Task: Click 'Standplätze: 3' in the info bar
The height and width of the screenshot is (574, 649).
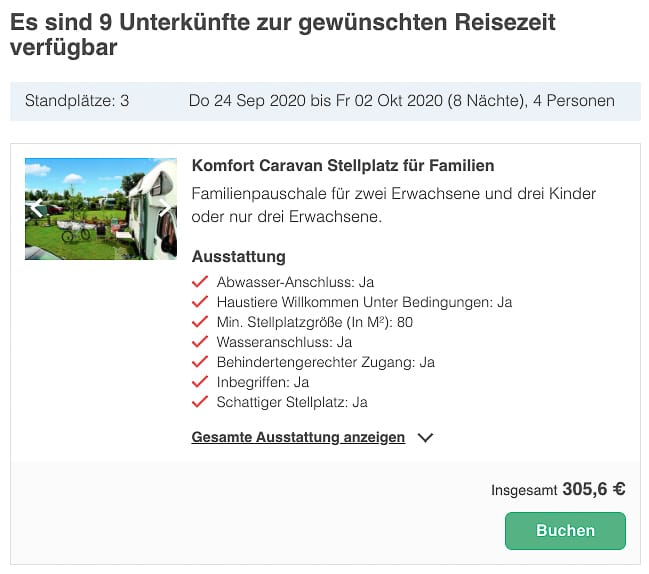Action: pyautogui.click(x=77, y=100)
